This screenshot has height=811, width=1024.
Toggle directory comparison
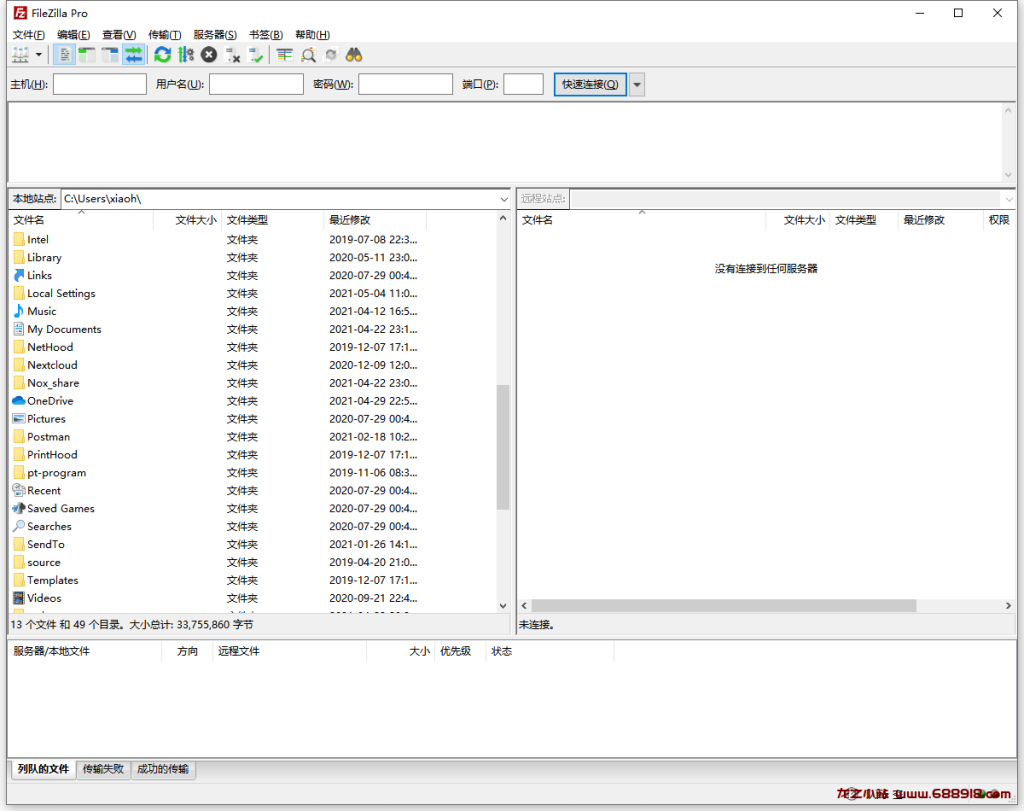pos(308,56)
